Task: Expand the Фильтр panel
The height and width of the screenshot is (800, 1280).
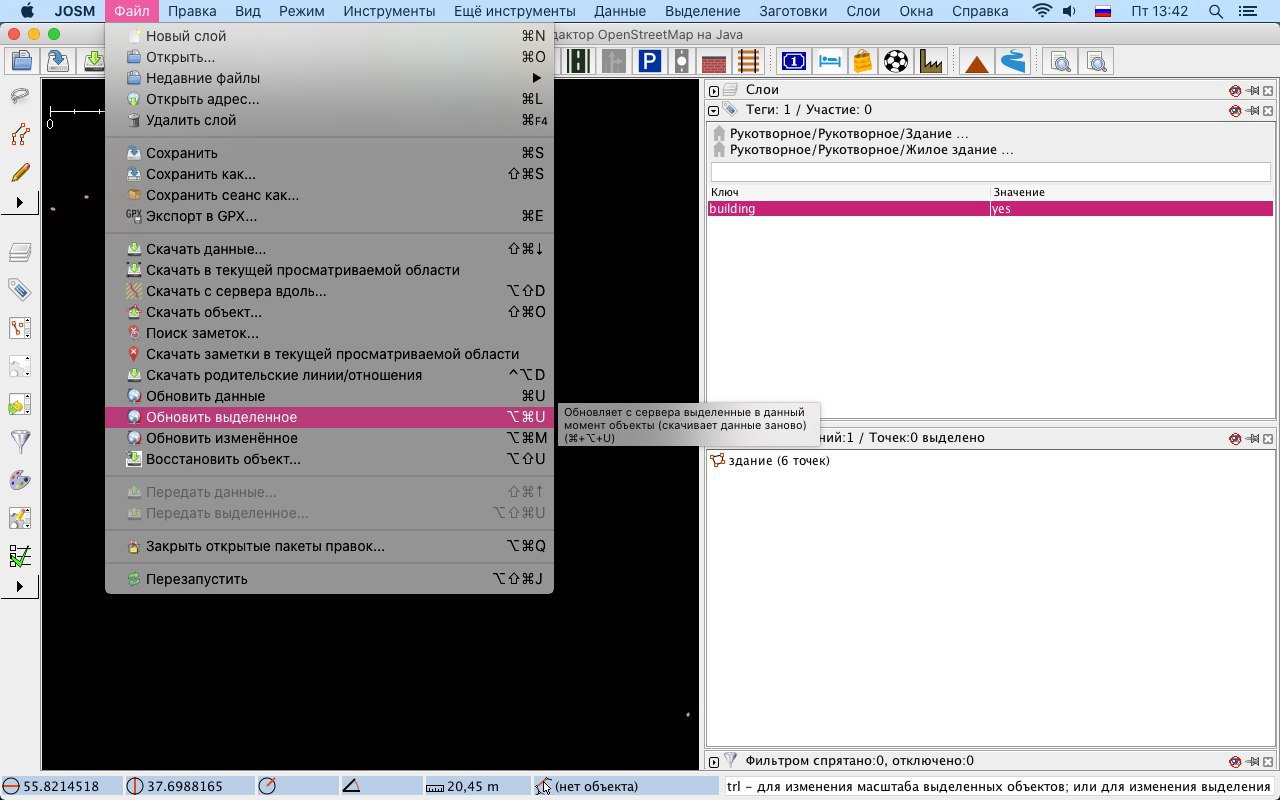Action: (714, 762)
